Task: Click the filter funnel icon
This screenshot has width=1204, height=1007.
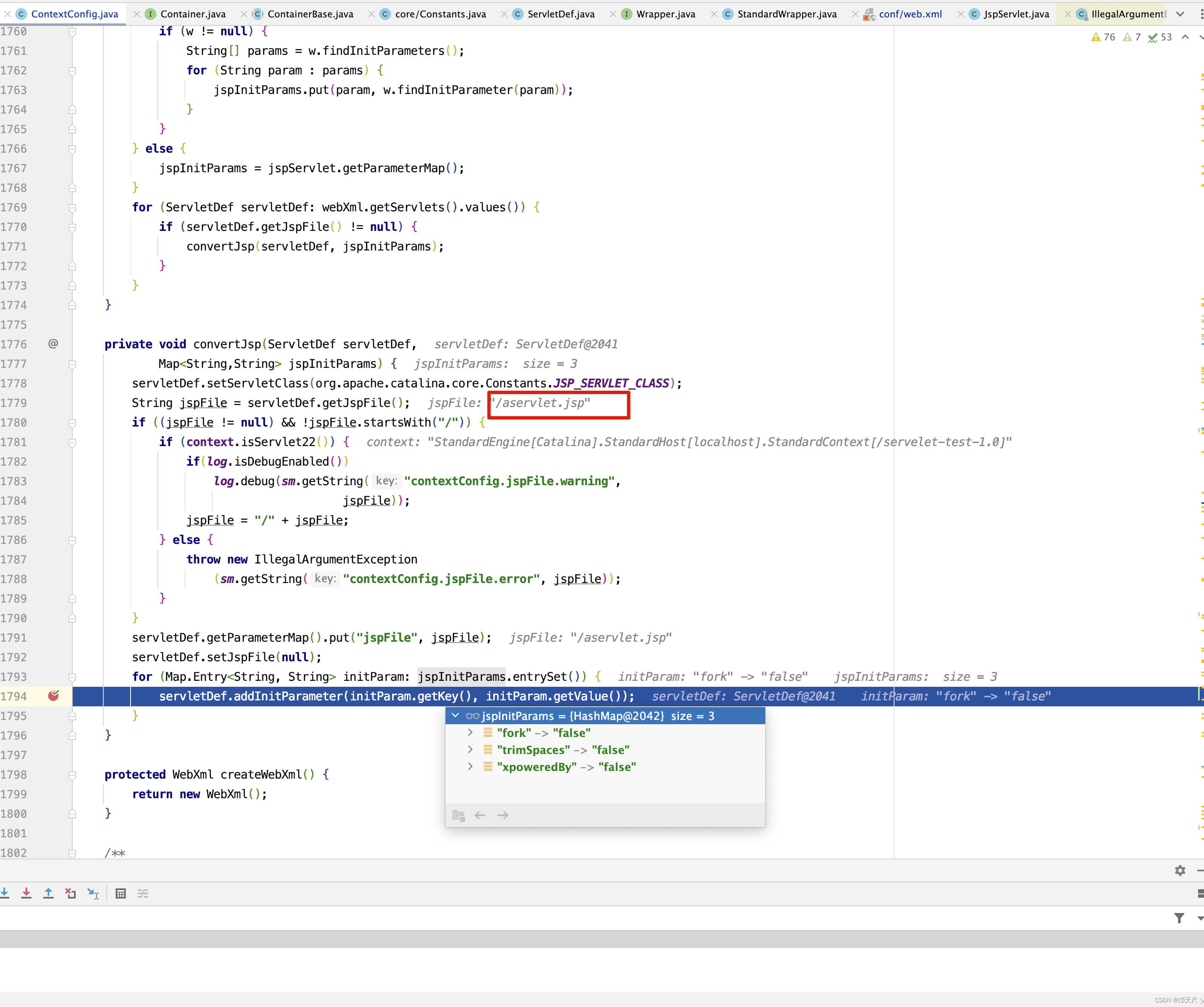Action: click(x=1179, y=918)
